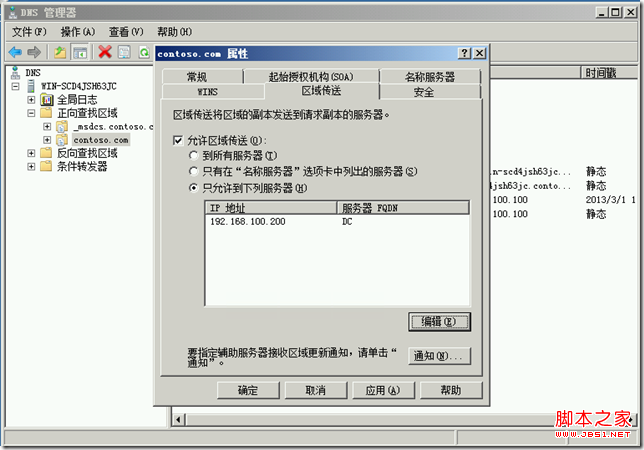Viewport: 644px width, 450px height.
Task: Click the 取消 button
Action: point(316,390)
